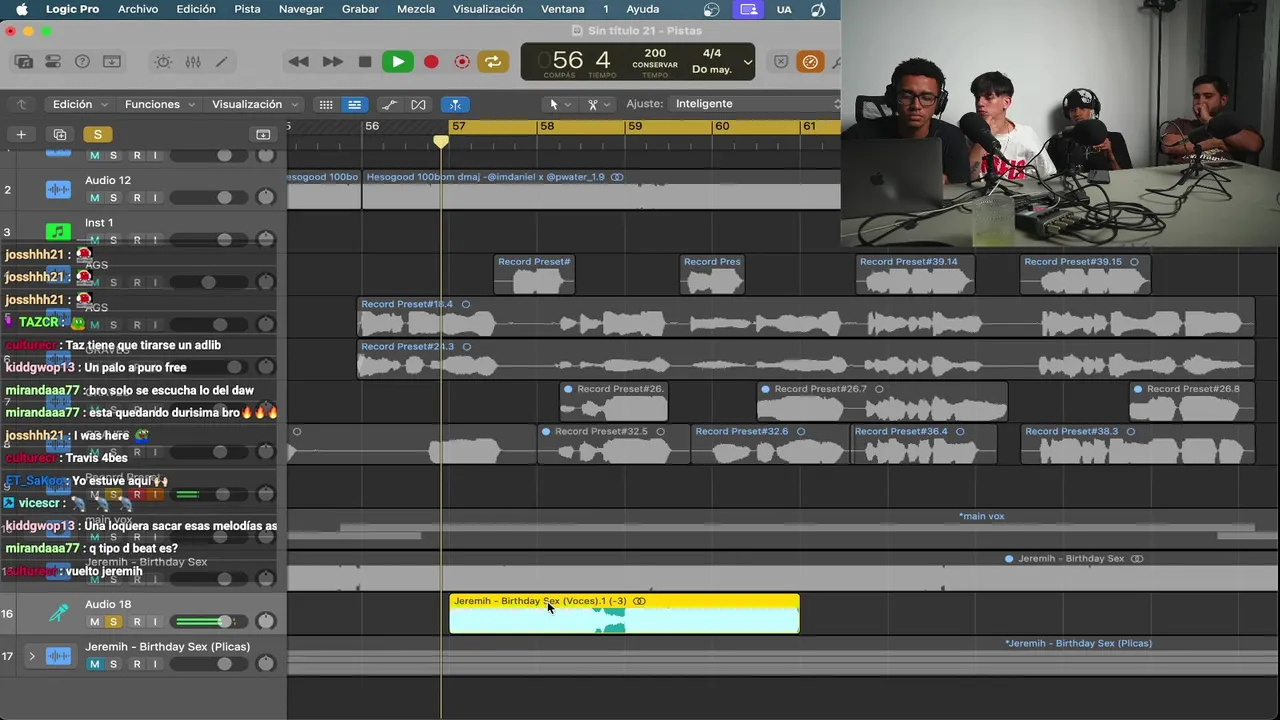Image resolution: width=1280 pixels, height=720 pixels.
Task: Click the Audio 18 pan knob
Action: (x=265, y=621)
